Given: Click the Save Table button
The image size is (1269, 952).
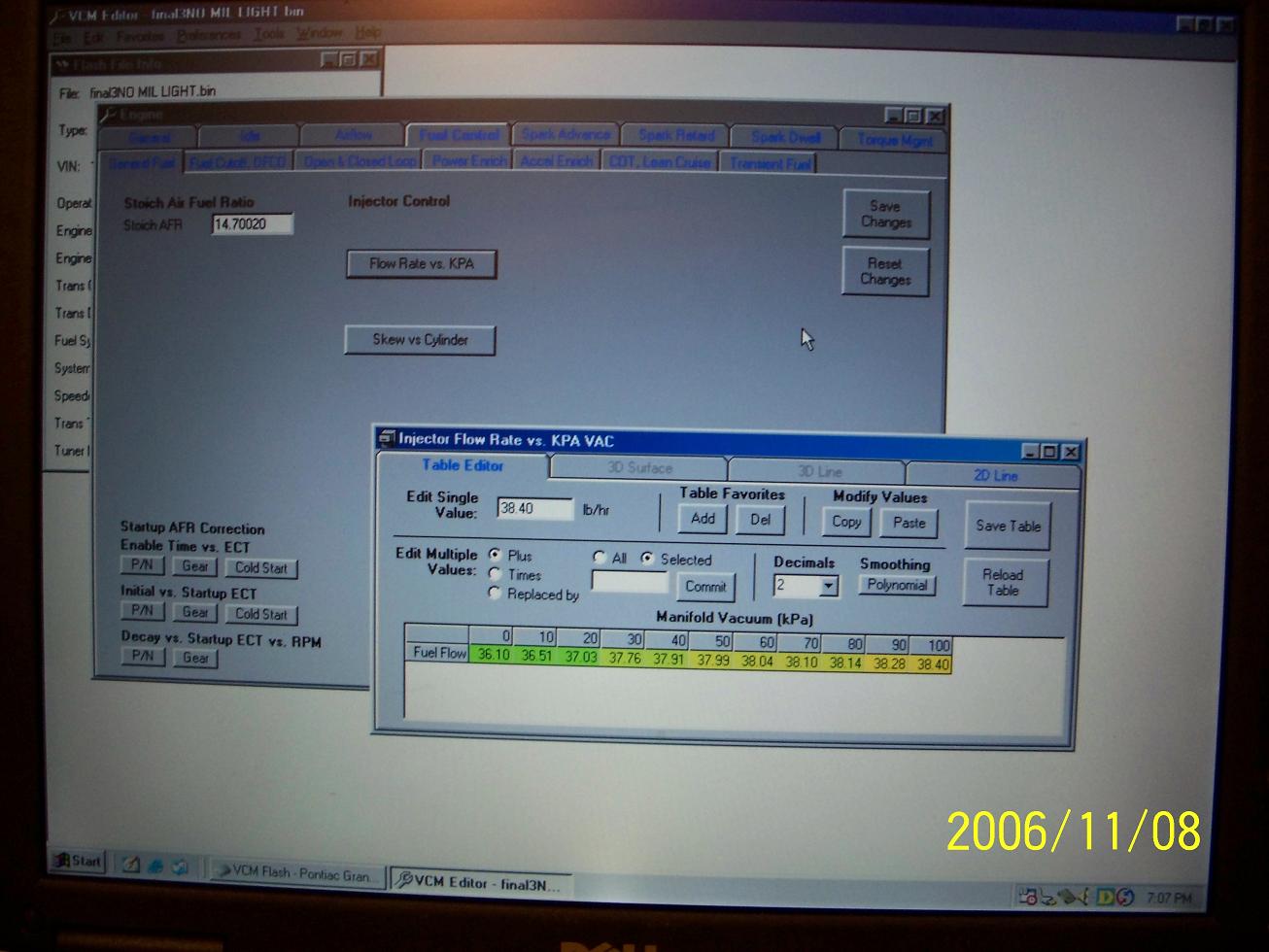Looking at the screenshot, I should click(1008, 526).
